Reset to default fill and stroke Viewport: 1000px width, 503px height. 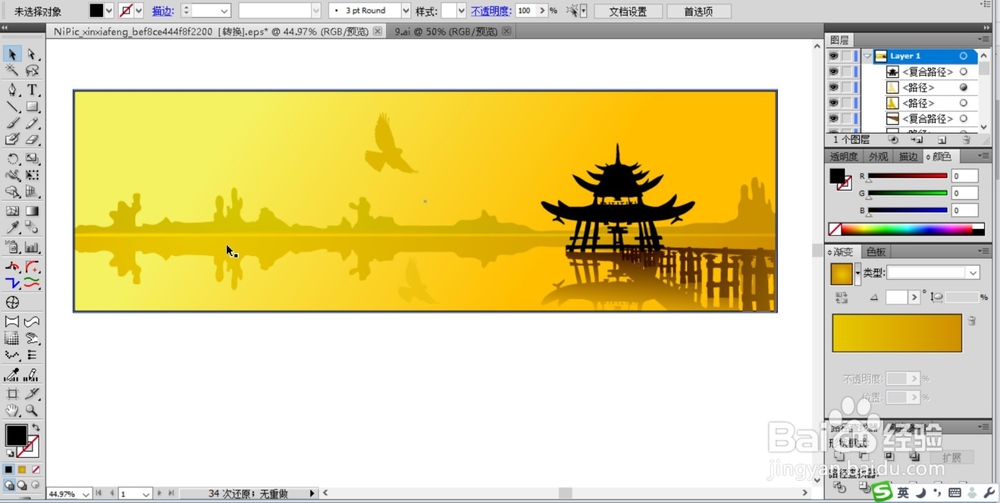(10, 453)
